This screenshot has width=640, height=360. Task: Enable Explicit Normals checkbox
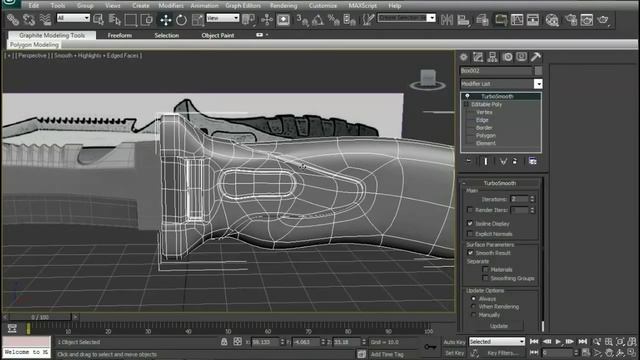[470, 234]
